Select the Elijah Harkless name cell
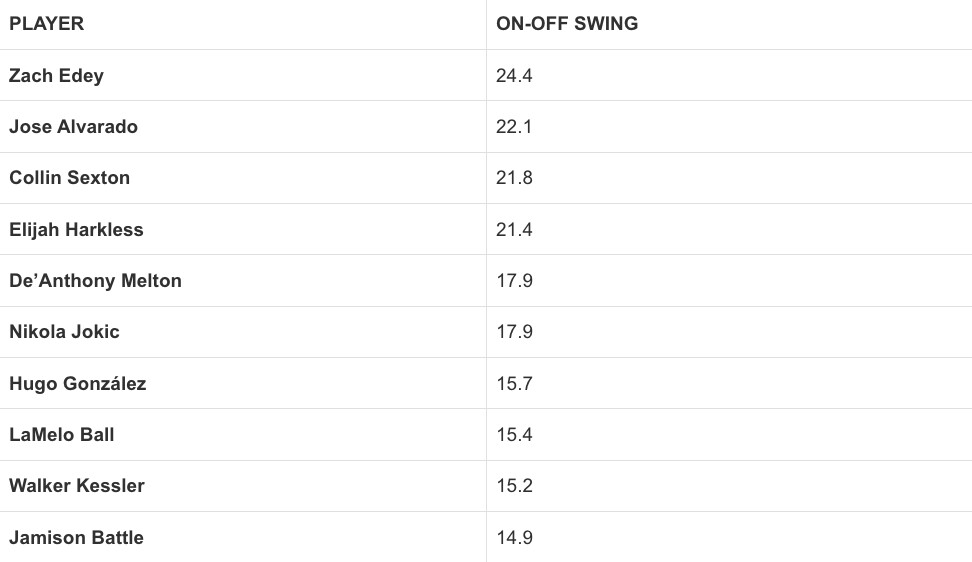Image resolution: width=972 pixels, height=562 pixels. (x=77, y=230)
